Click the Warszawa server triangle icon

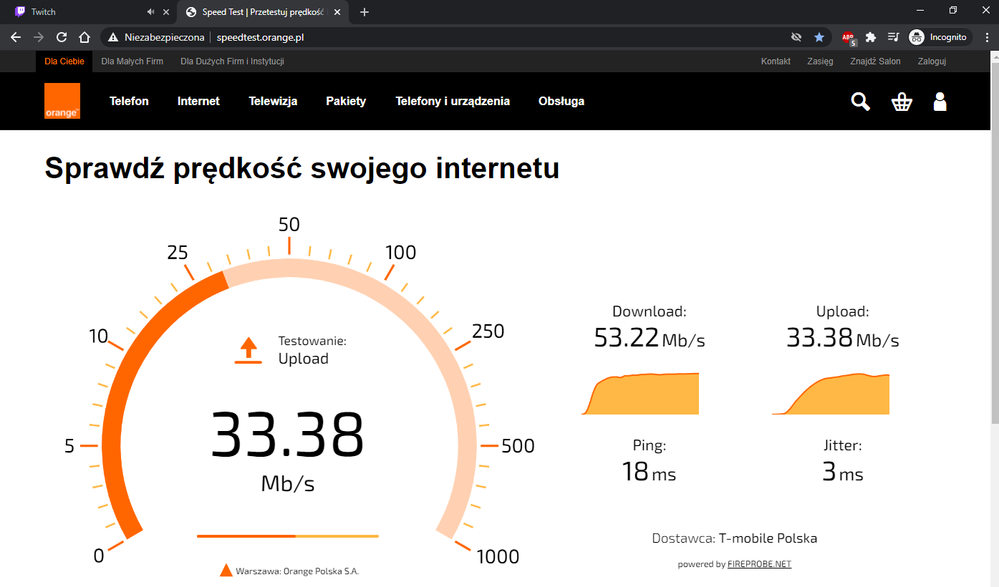pyautogui.click(x=226, y=570)
